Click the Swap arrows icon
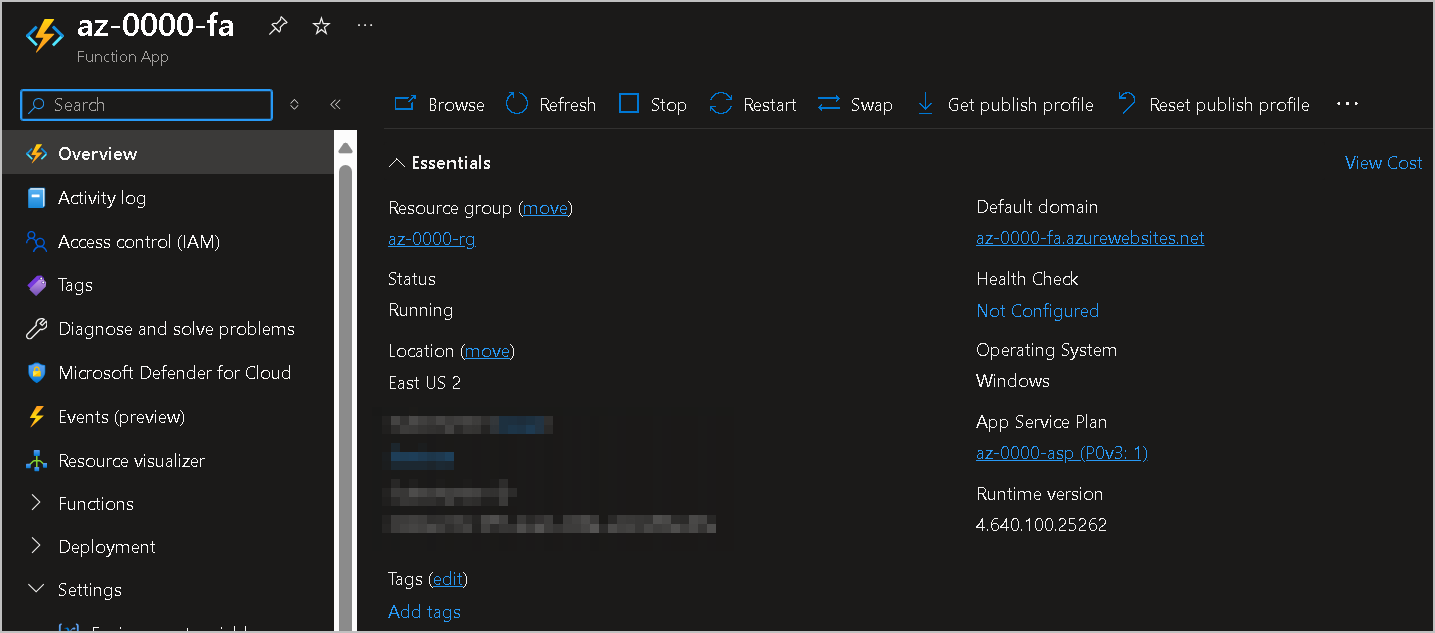Image resolution: width=1435 pixels, height=633 pixels. point(829,104)
